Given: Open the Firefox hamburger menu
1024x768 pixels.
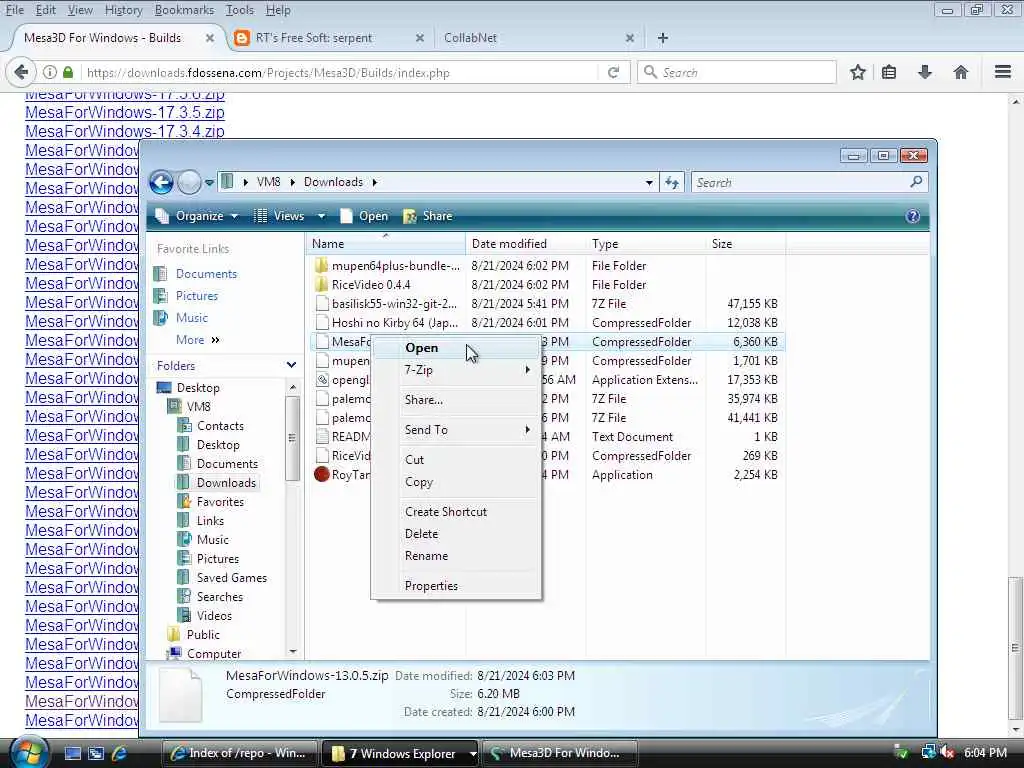Looking at the screenshot, I should tap(1002, 72).
